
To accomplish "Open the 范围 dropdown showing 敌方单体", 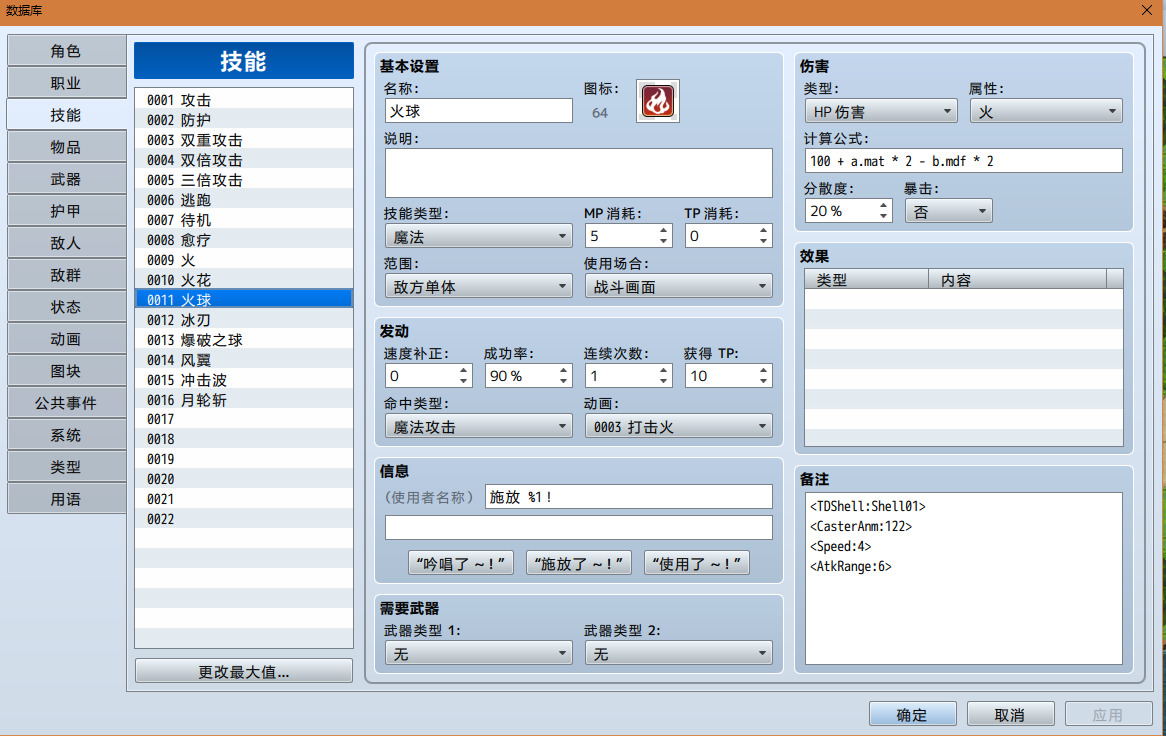I will coord(478,286).
